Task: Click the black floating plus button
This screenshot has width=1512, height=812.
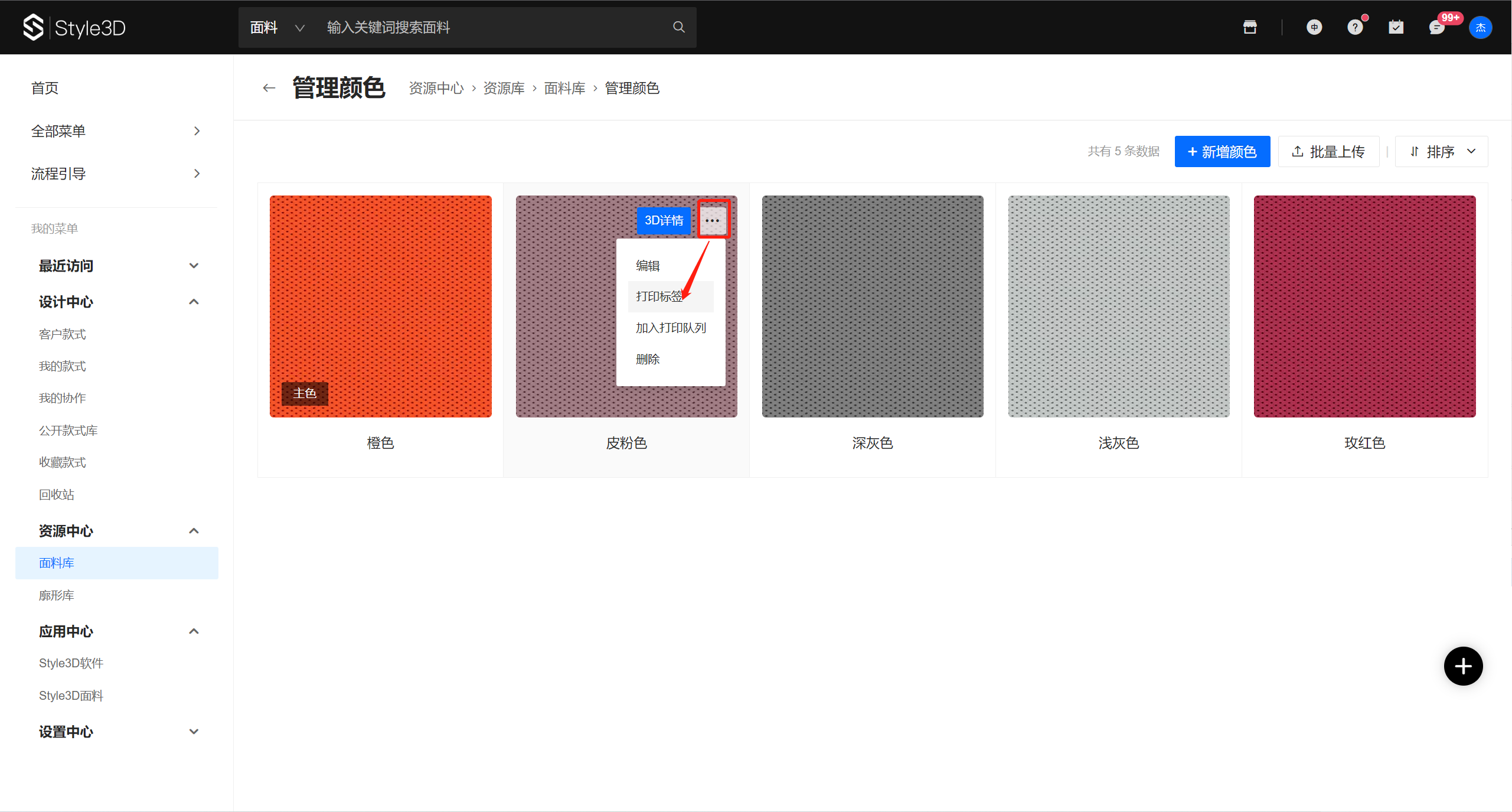Action: click(1462, 666)
